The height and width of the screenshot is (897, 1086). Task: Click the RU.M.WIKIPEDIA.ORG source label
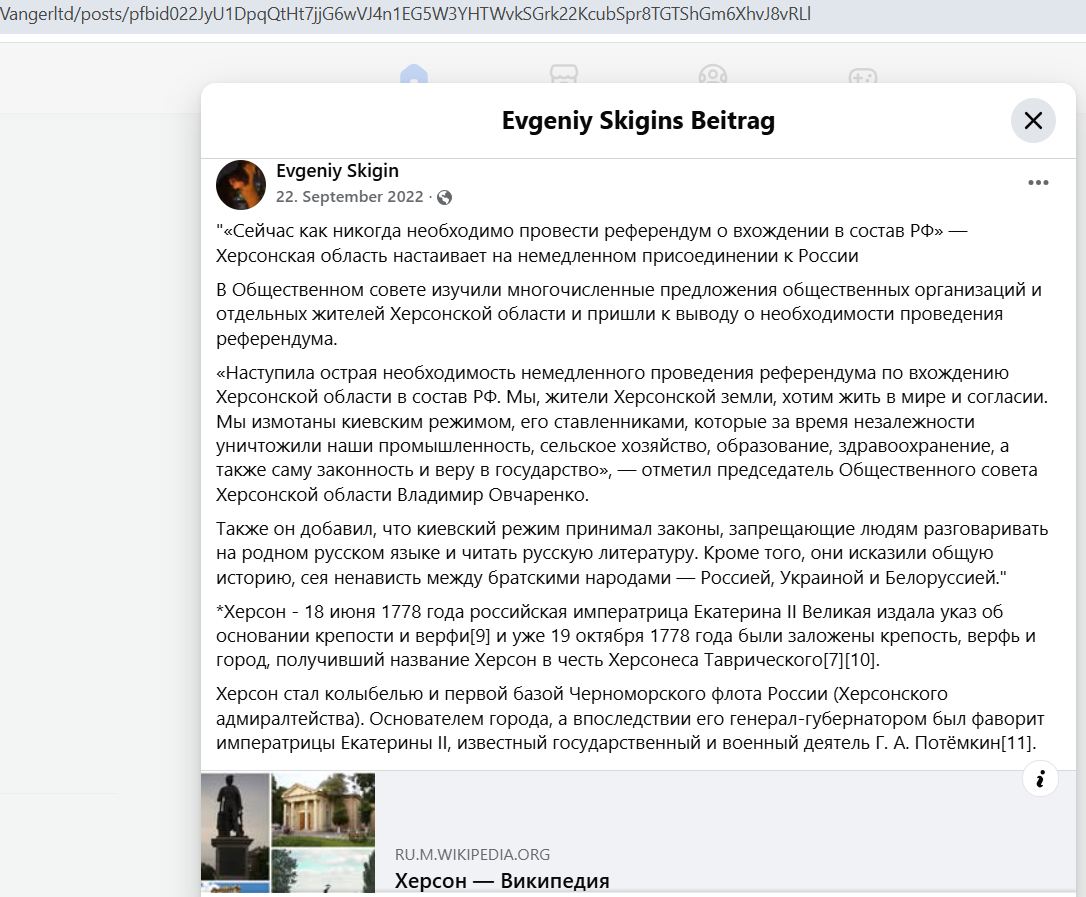pyautogui.click(x=472, y=855)
